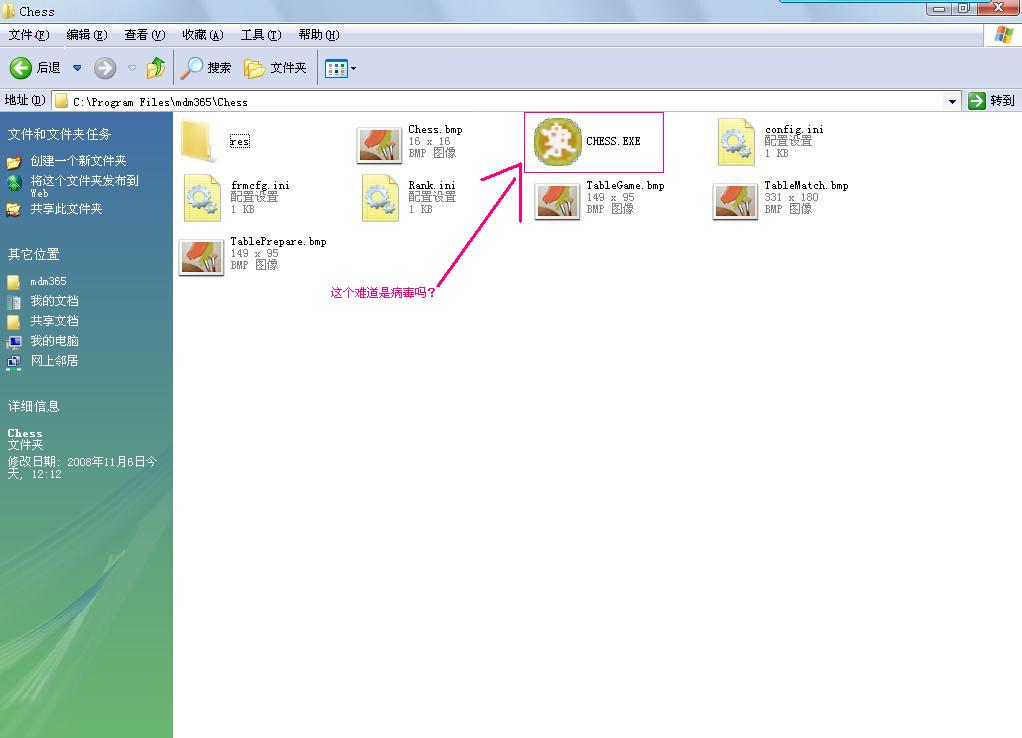Open mdm365 under other places

(x=48, y=282)
